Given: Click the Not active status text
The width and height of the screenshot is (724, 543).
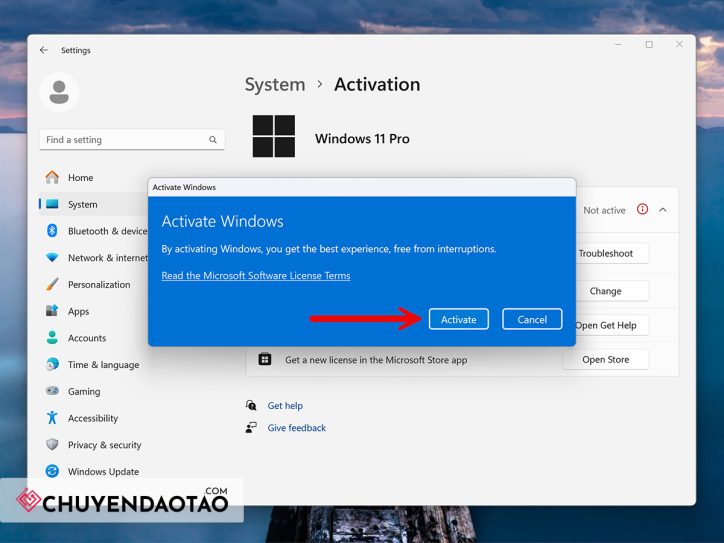Looking at the screenshot, I should tap(604, 211).
